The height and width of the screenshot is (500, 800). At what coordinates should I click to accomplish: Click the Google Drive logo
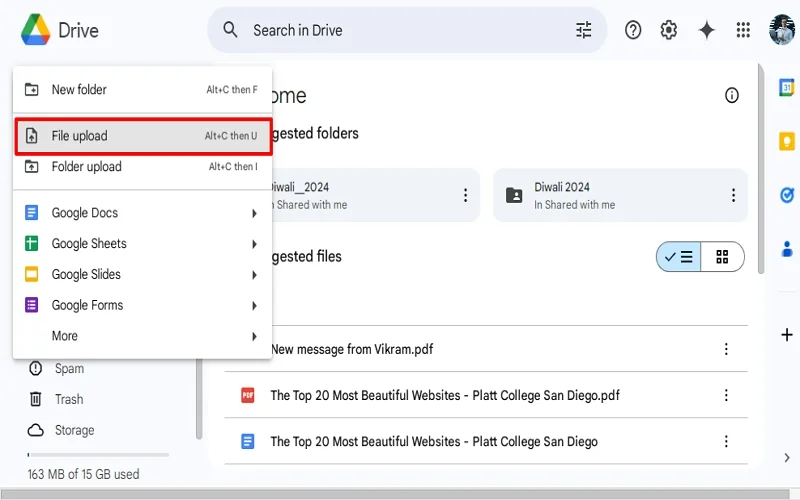35,30
